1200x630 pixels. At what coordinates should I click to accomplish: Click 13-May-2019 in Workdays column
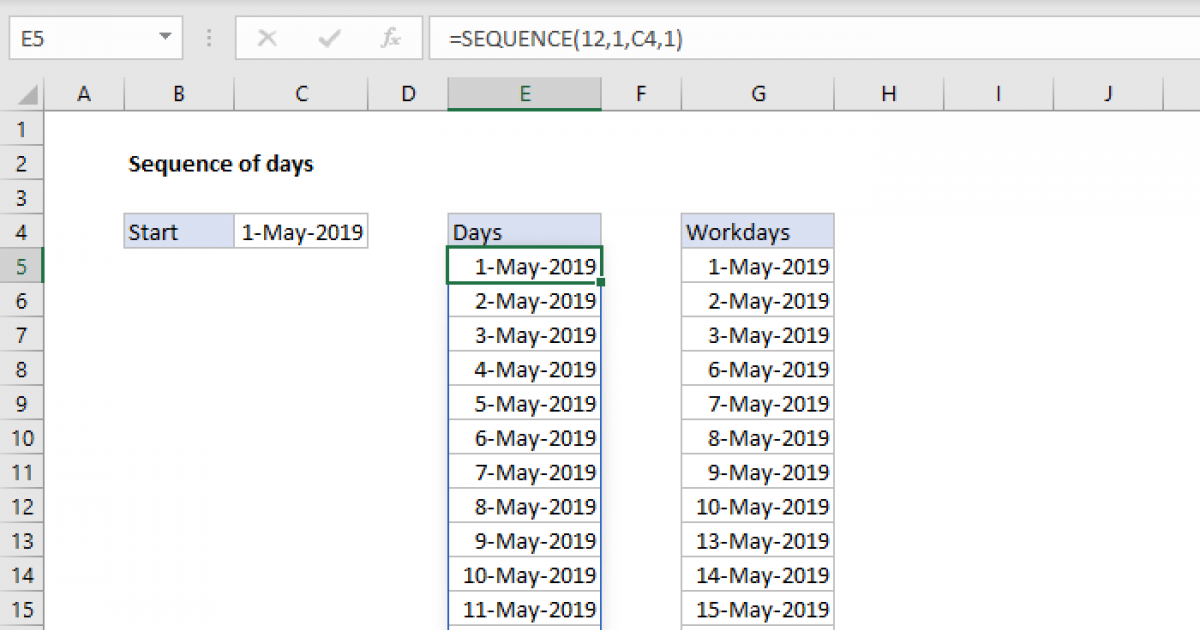pyautogui.click(x=762, y=541)
